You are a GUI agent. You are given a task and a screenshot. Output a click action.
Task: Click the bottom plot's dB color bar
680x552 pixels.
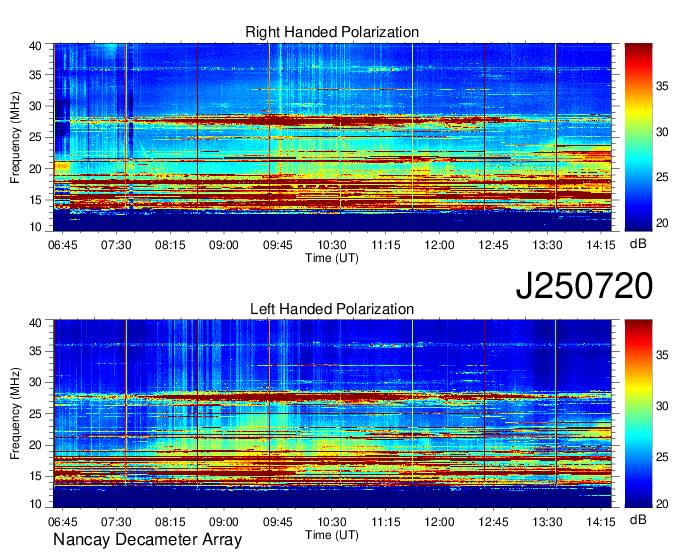click(x=638, y=414)
